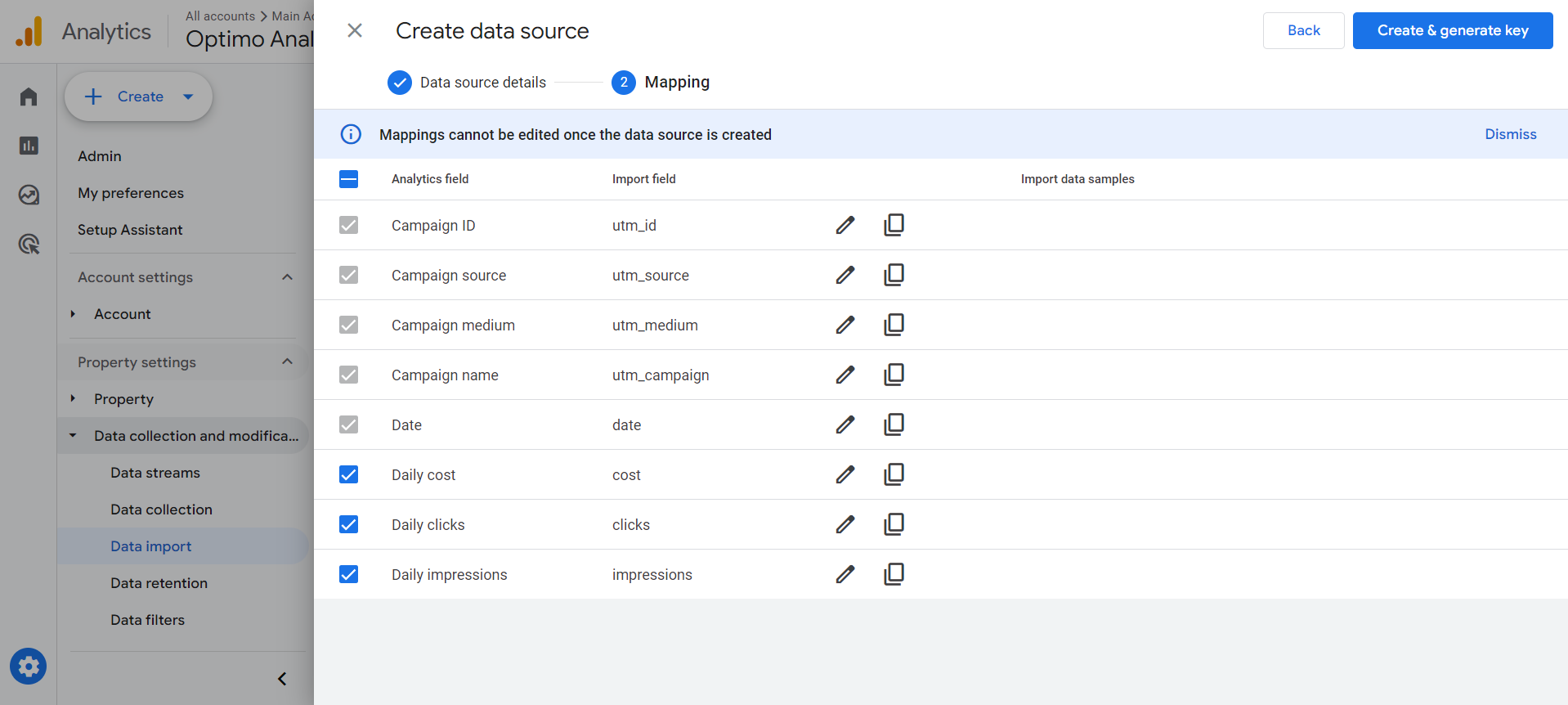Edit the Daily cost mapping pencil
The image size is (1568, 705).
pos(845,474)
